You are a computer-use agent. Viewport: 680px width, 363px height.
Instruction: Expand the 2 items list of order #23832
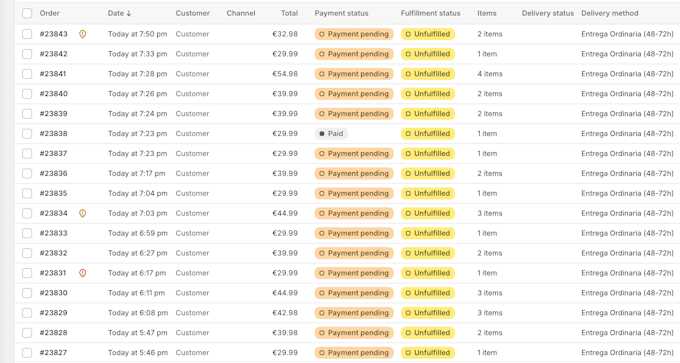(490, 253)
